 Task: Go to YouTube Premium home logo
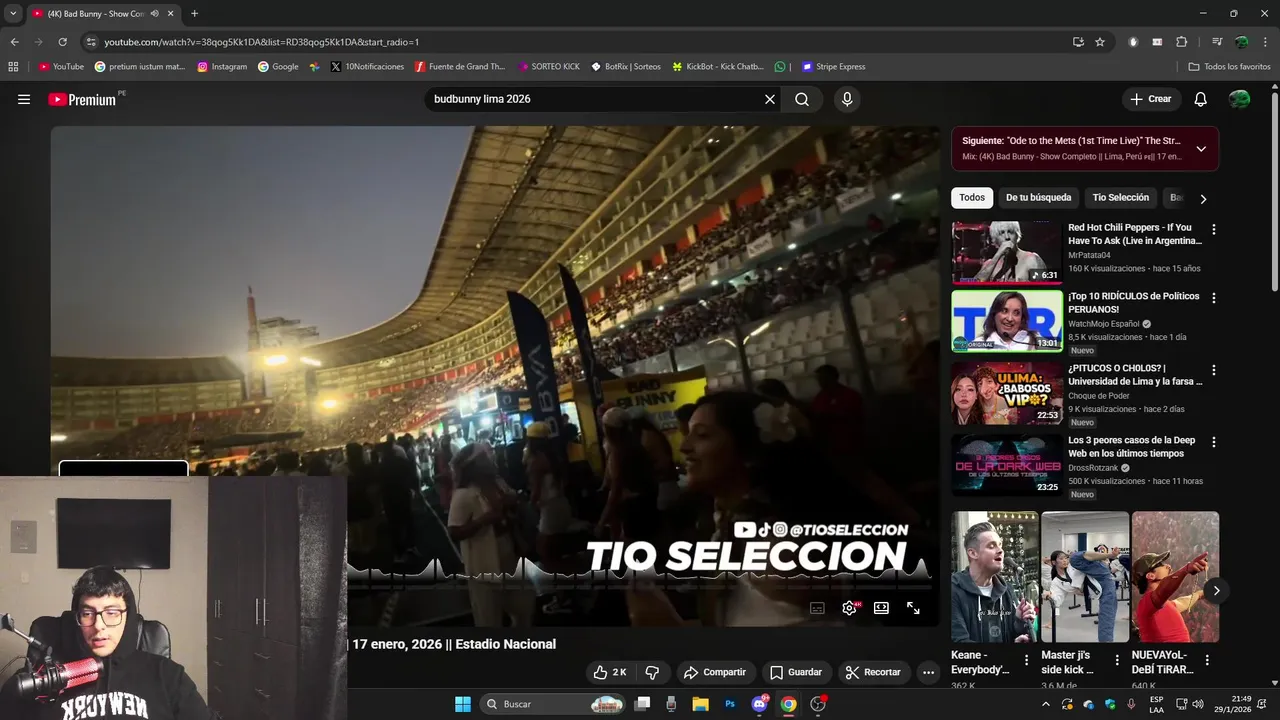pos(82,99)
